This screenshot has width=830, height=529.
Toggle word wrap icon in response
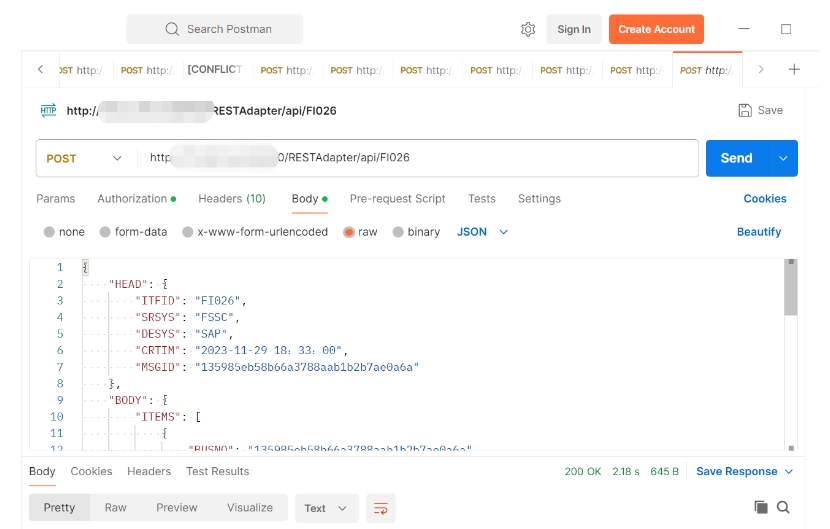point(380,508)
